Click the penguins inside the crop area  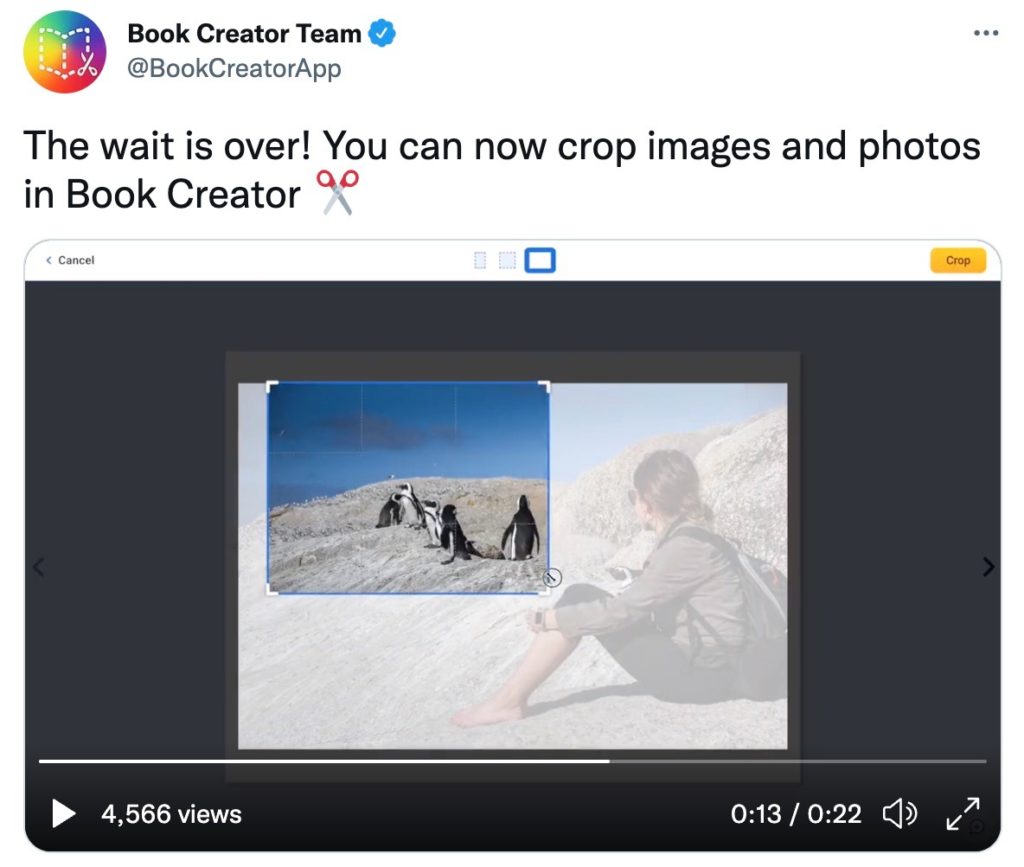point(458,522)
